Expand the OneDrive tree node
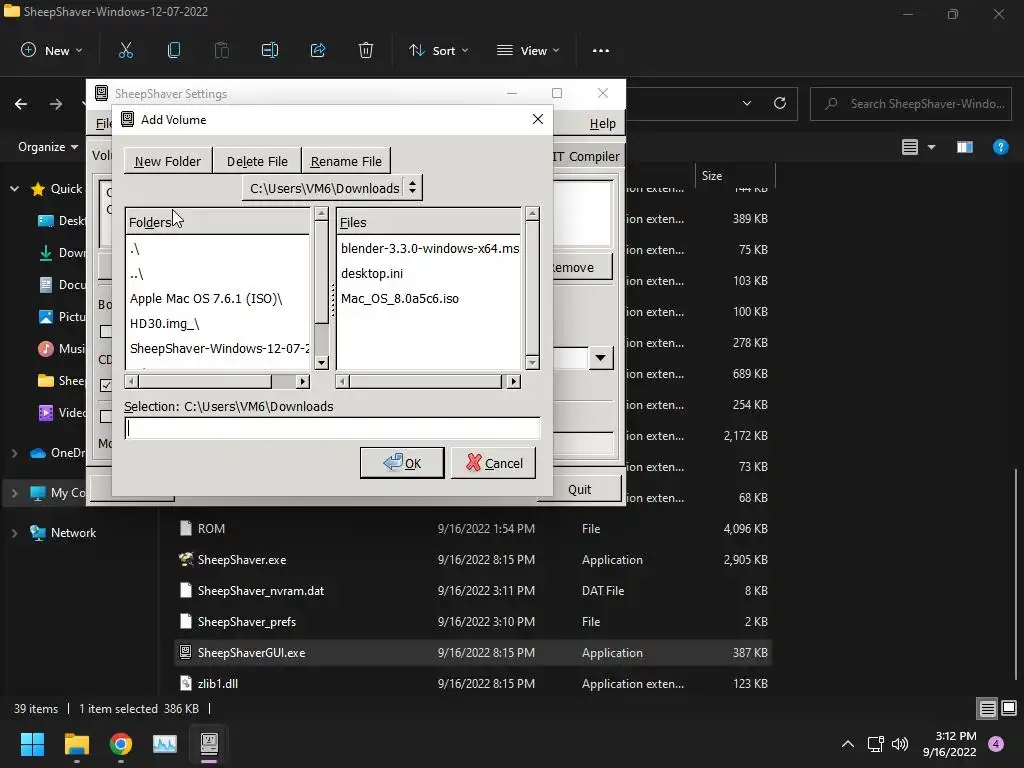This screenshot has height=768, width=1024. click(14, 453)
